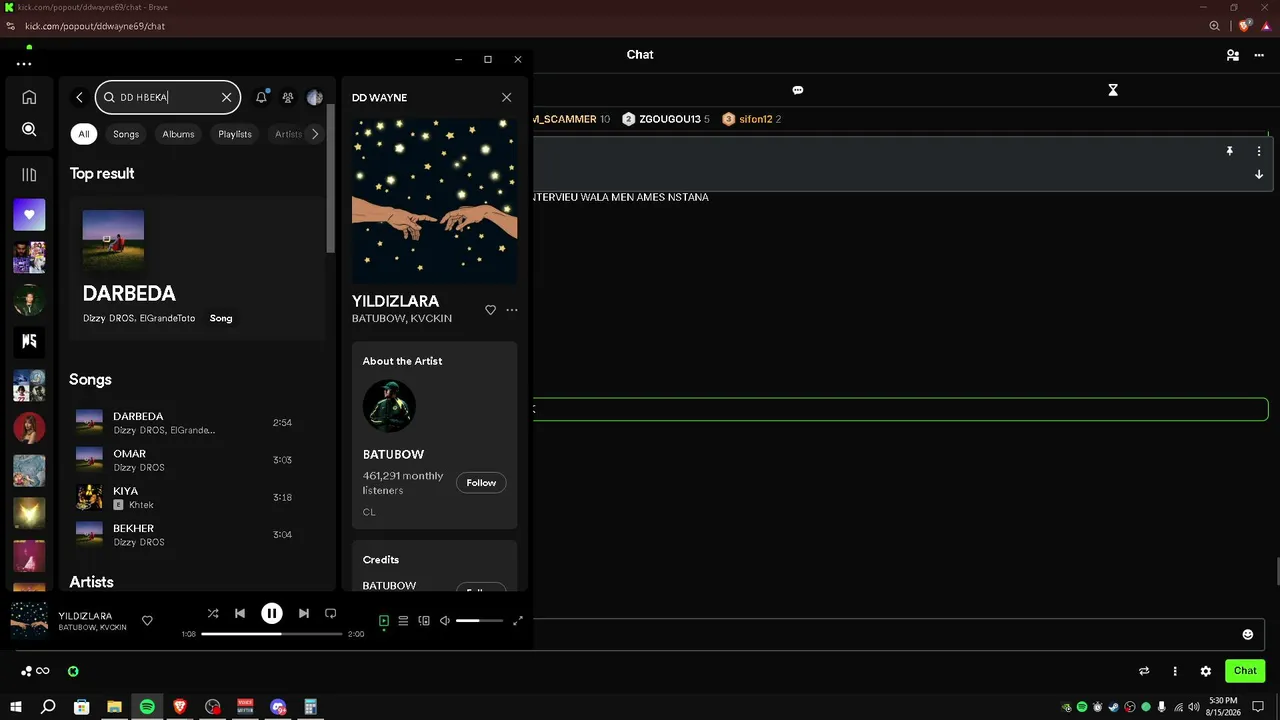Screen dimensions: 1280x720
Task: Open Kick chat settings gear
Action: pyautogui.click(x=1206, y=671)
